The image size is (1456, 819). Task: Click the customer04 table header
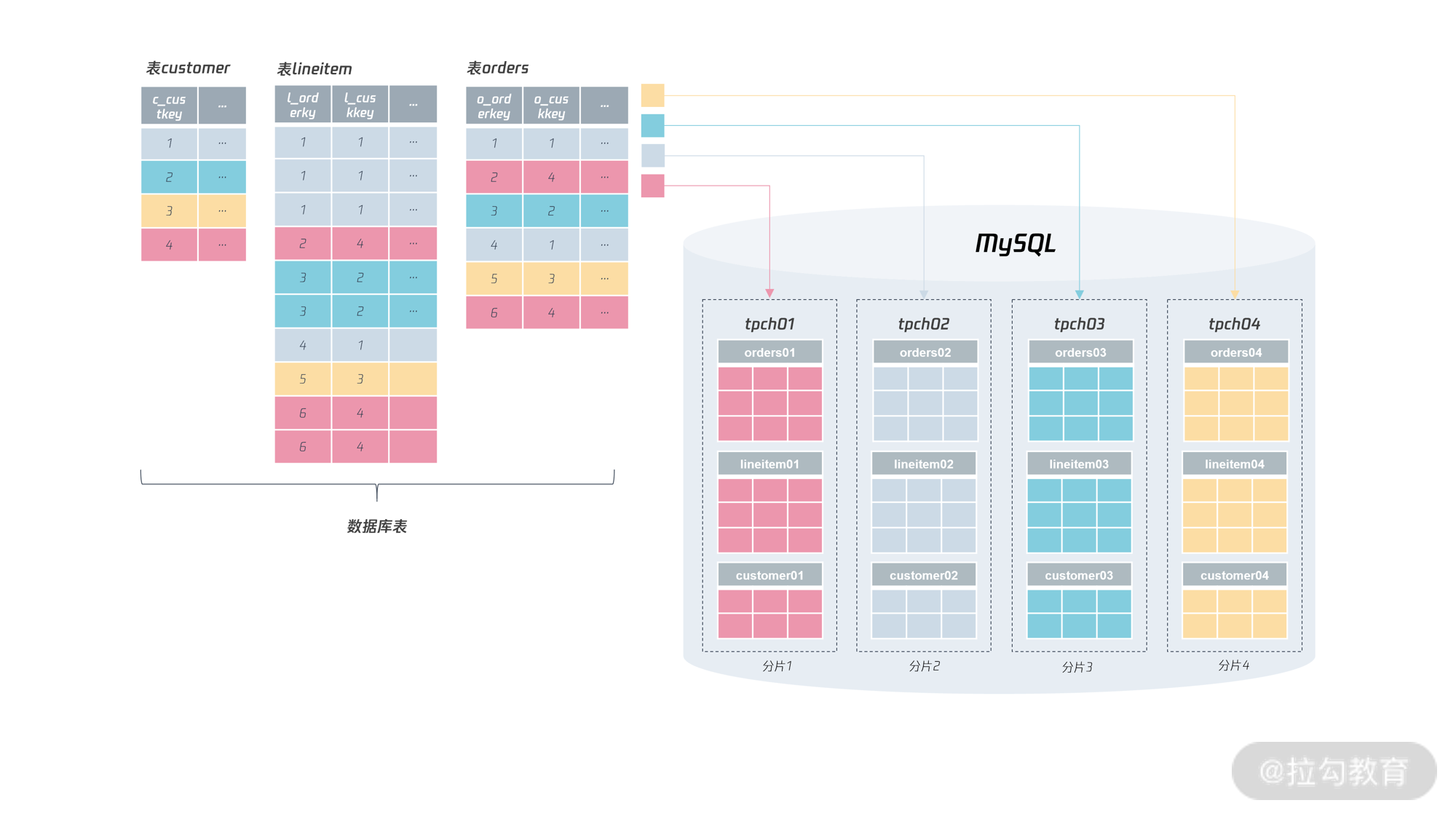click(1234, 575)
